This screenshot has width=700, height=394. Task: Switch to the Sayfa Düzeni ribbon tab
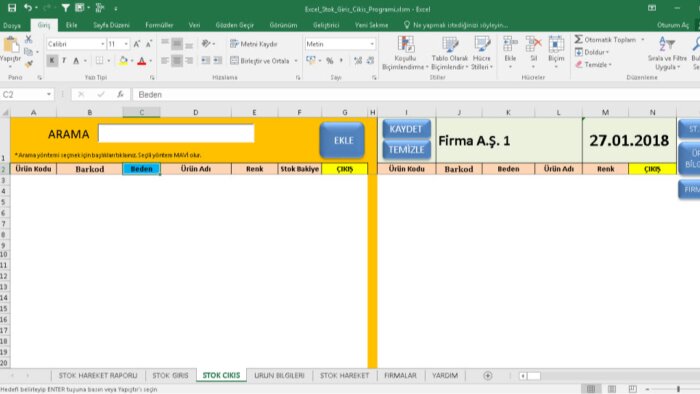111,25
